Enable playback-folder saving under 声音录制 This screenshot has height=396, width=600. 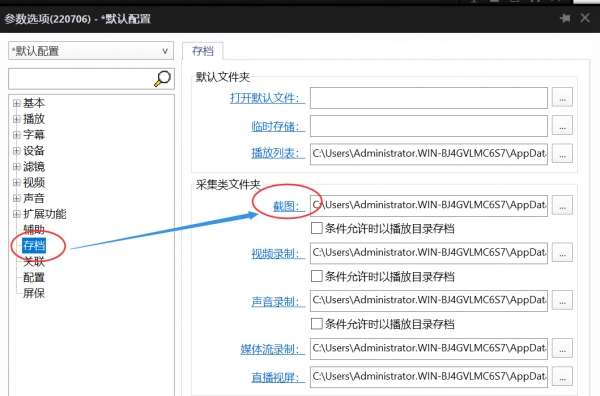[x=316, y=324]
